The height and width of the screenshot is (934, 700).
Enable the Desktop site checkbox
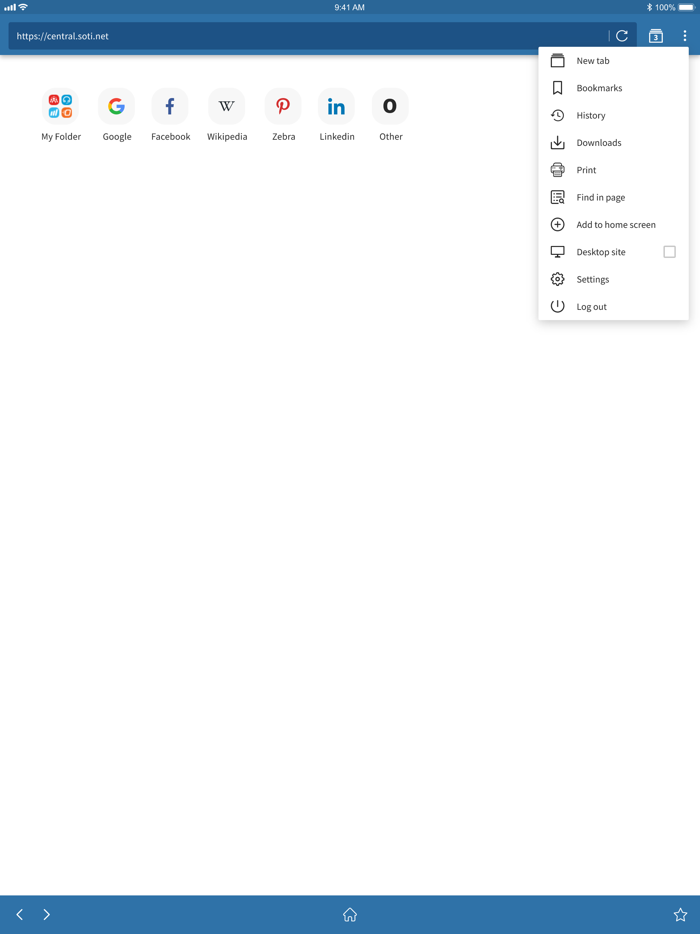tap(670, 252)
